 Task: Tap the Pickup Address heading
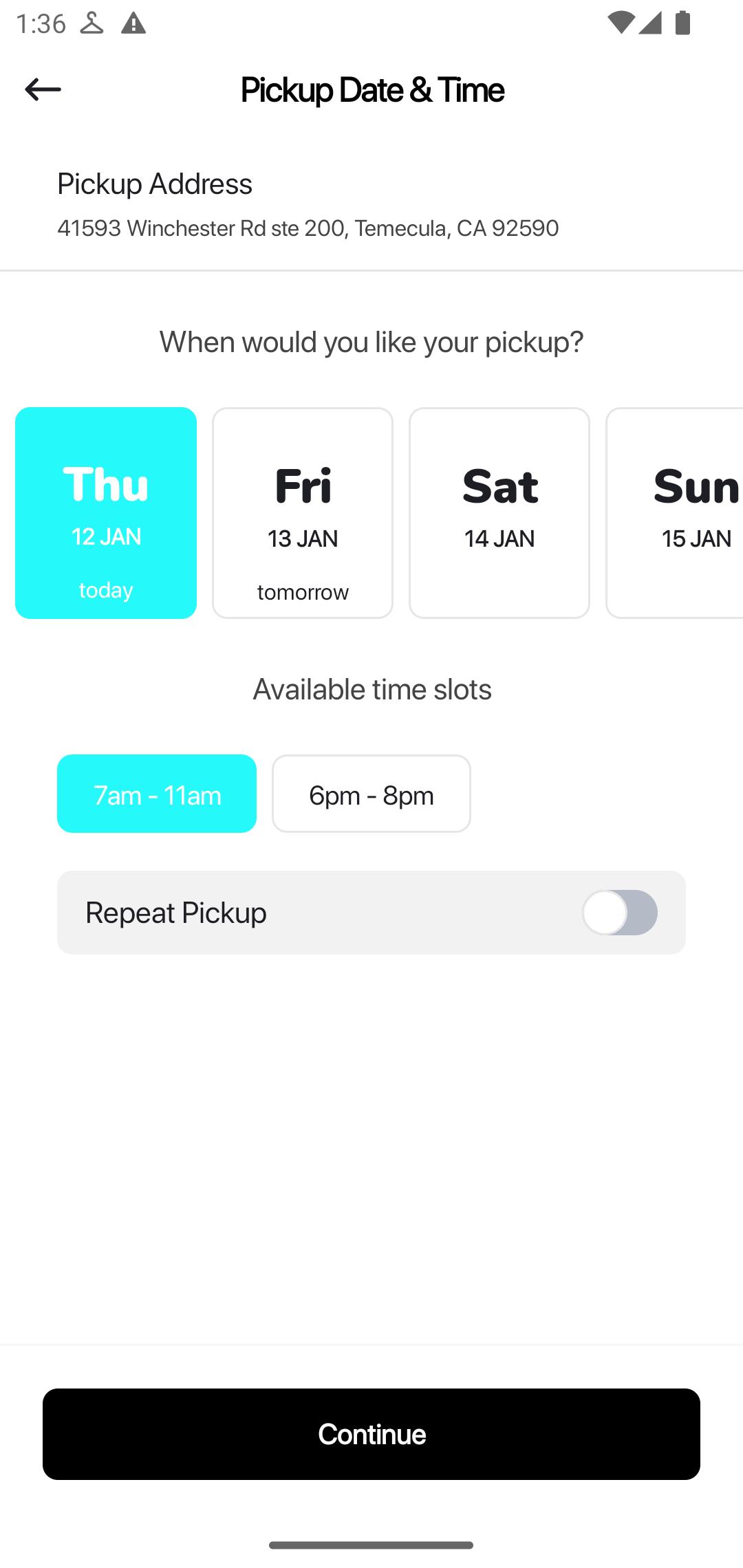click(155, 184)
